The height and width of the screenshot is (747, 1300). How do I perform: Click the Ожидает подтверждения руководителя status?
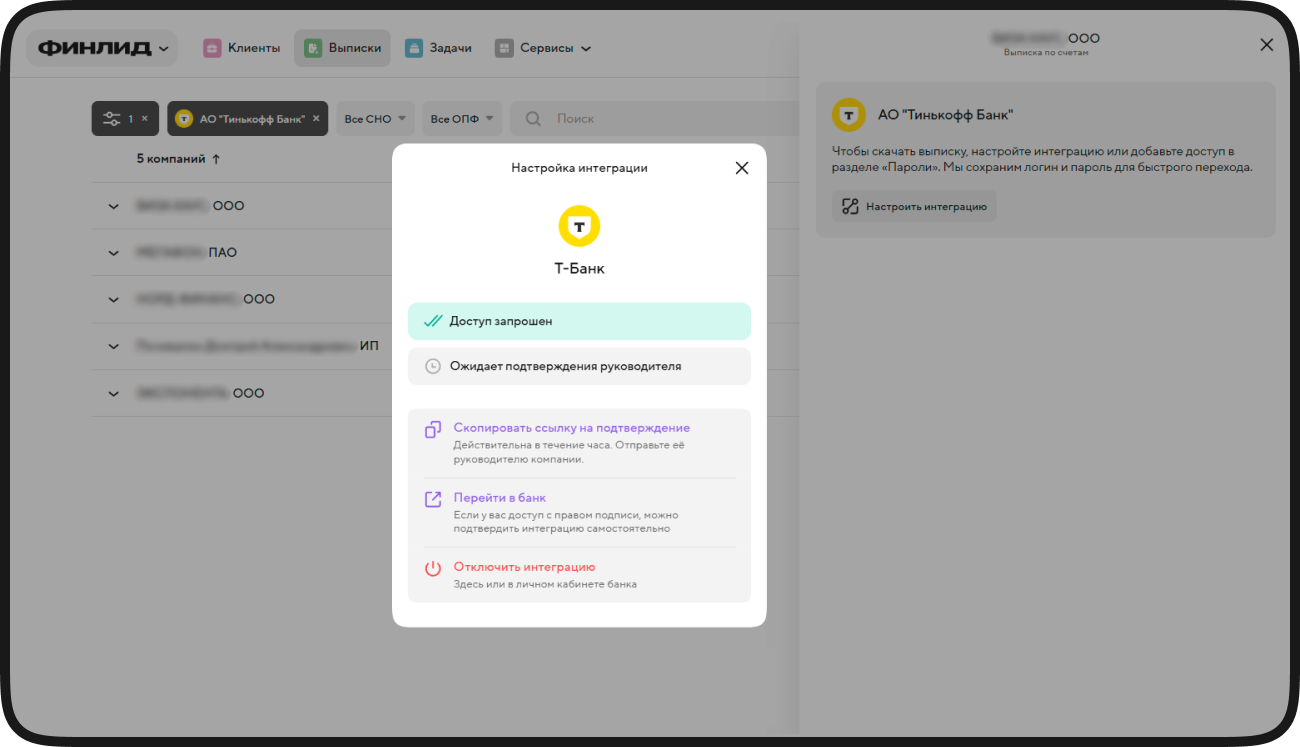coord(579,366)
